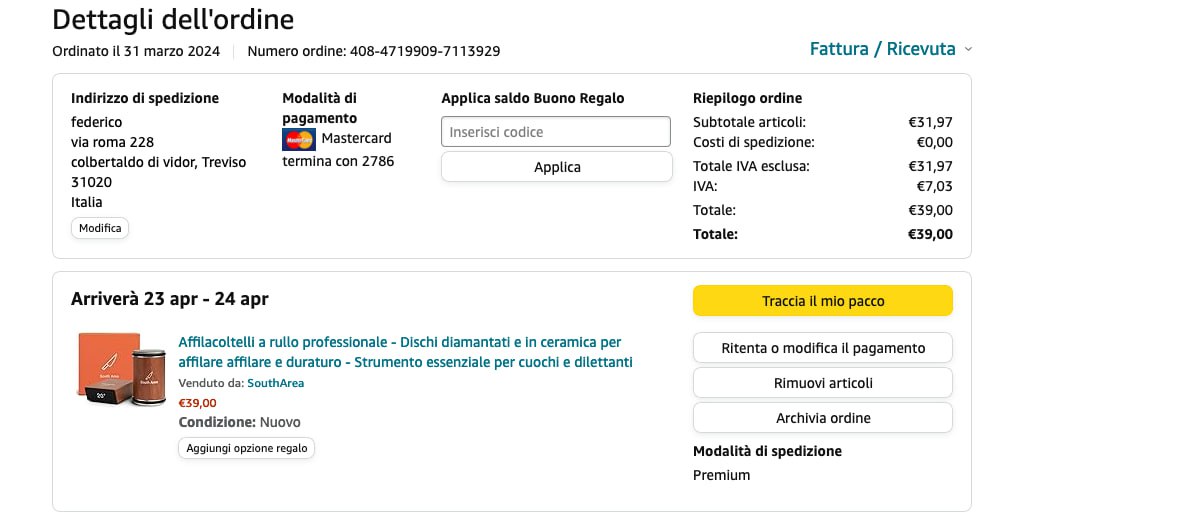The image size is (1204, 519).
Task: Visit the SouthArea seller link
Action: coord(276,383)
